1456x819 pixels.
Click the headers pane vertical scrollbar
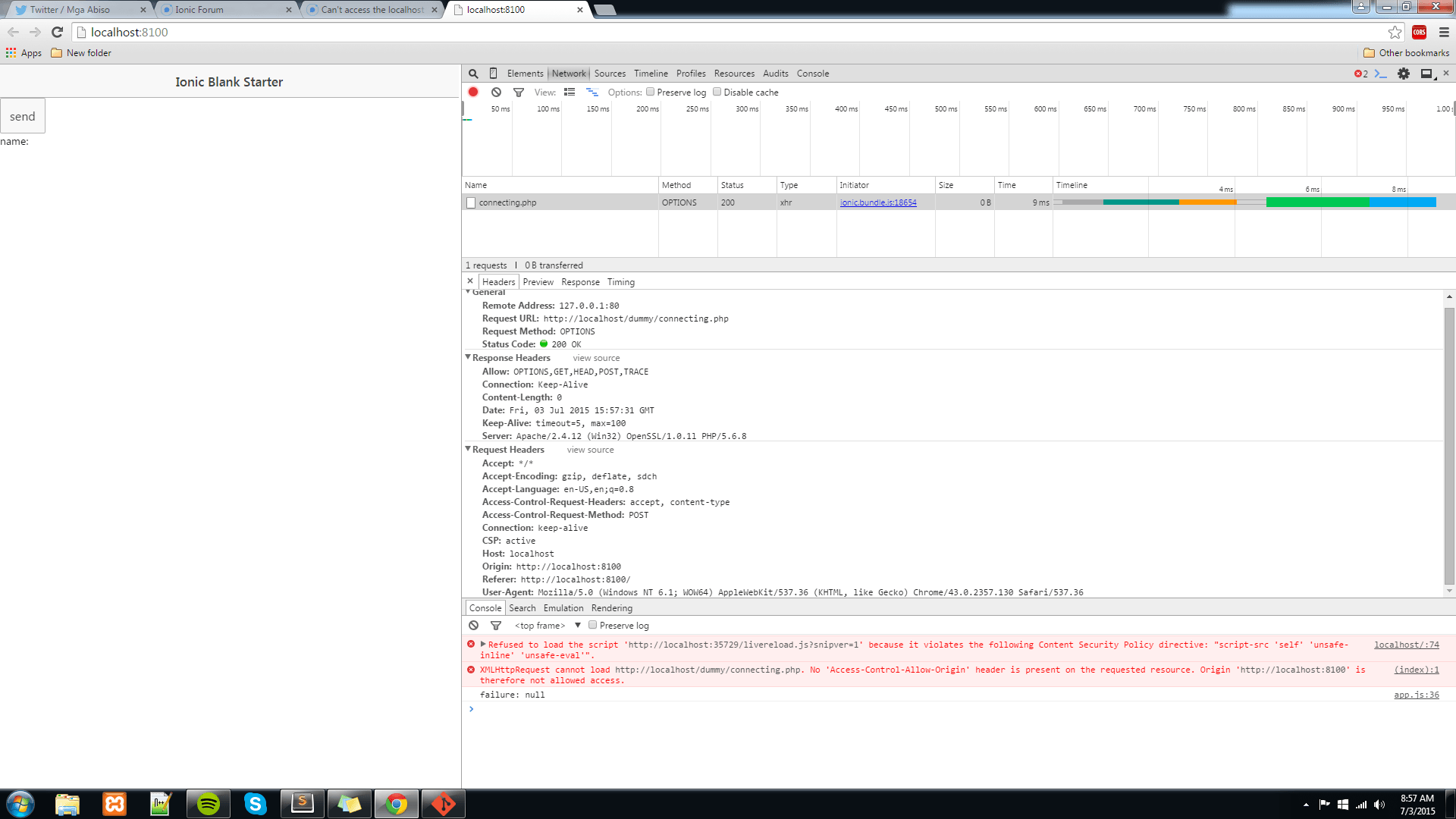point(1449,447)
